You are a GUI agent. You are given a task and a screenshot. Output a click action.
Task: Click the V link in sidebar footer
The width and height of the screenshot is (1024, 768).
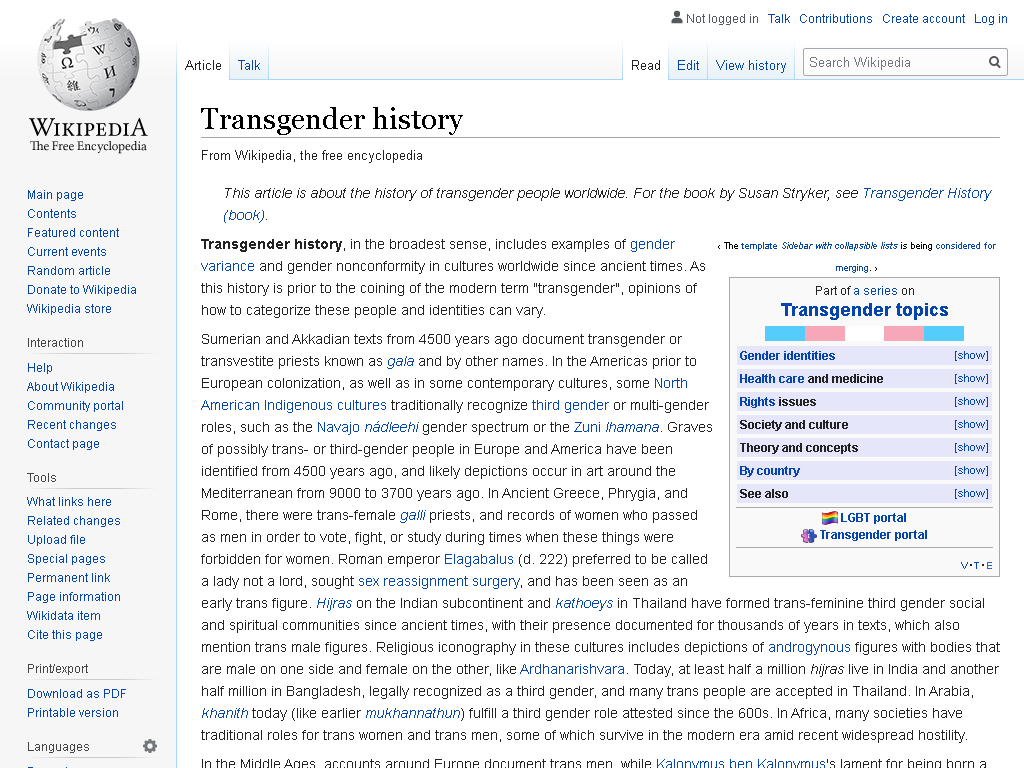[x=965, y=566]
